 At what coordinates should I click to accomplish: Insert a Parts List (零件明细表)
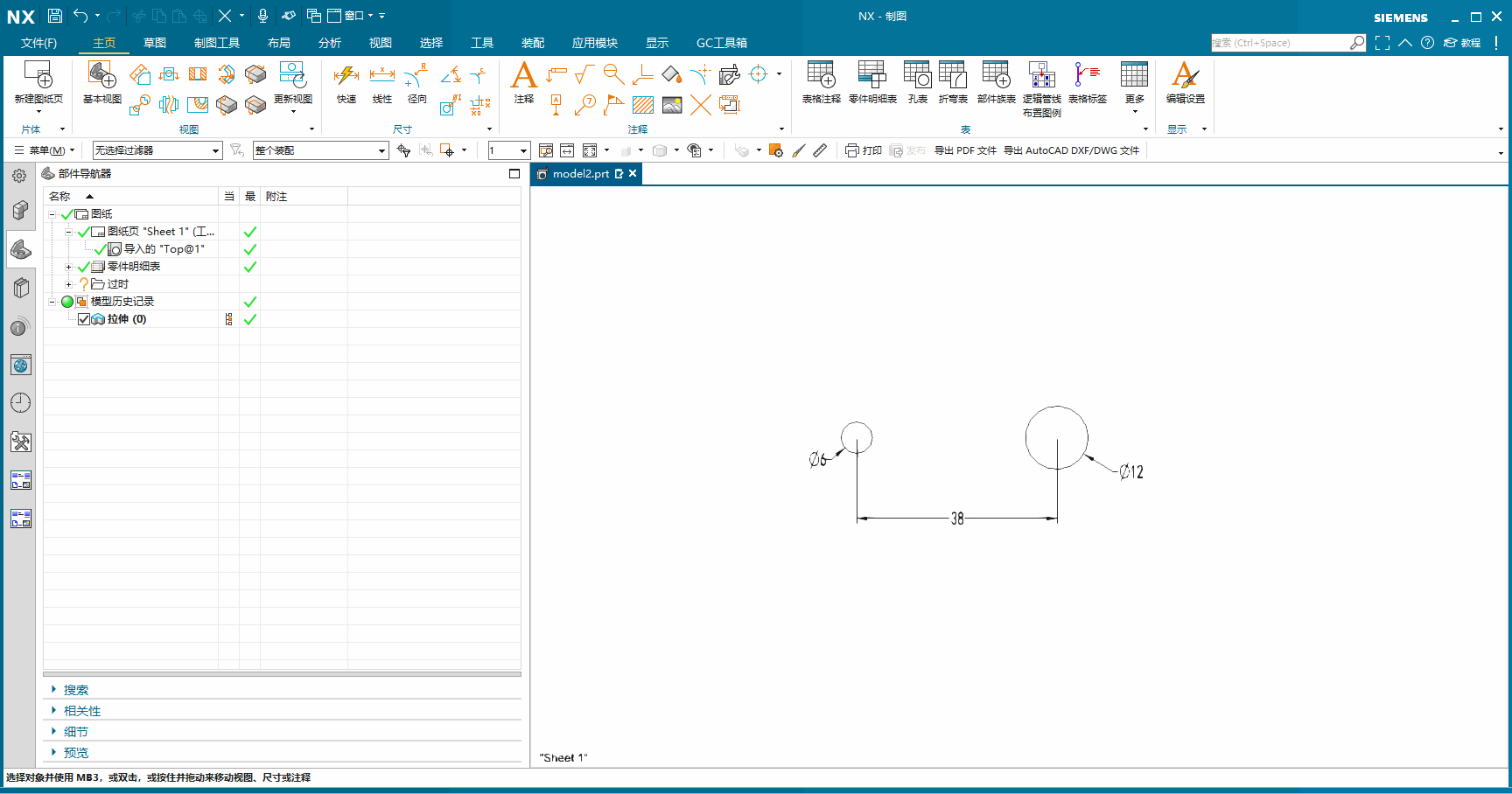click(872, 76)
